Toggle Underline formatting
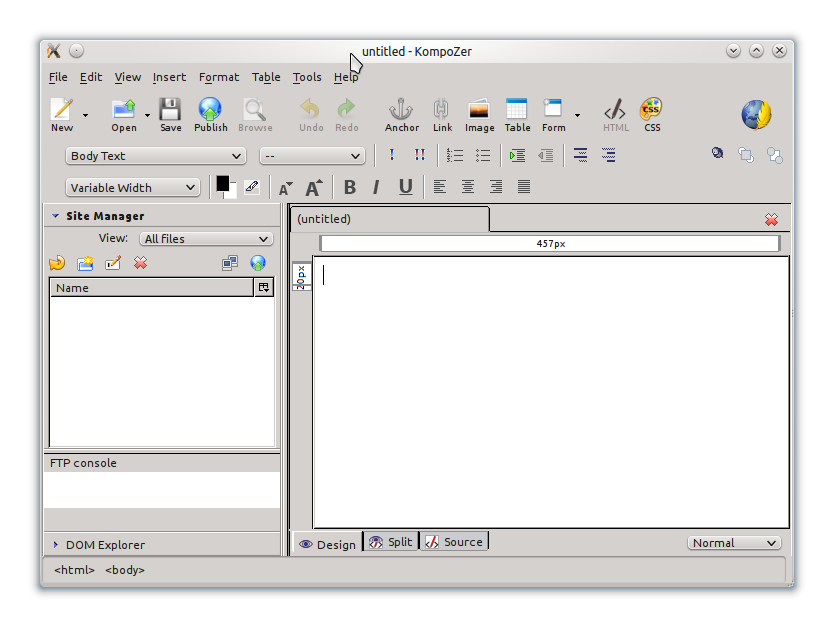834x627 pixels. (x=405, y=187)
